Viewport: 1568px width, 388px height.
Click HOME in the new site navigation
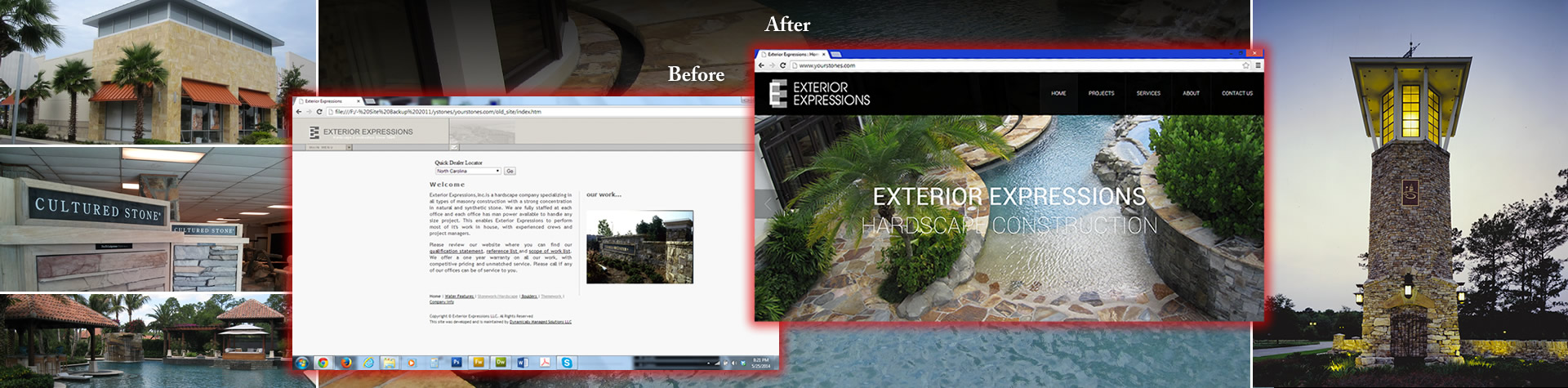(x=1058, y=93)
